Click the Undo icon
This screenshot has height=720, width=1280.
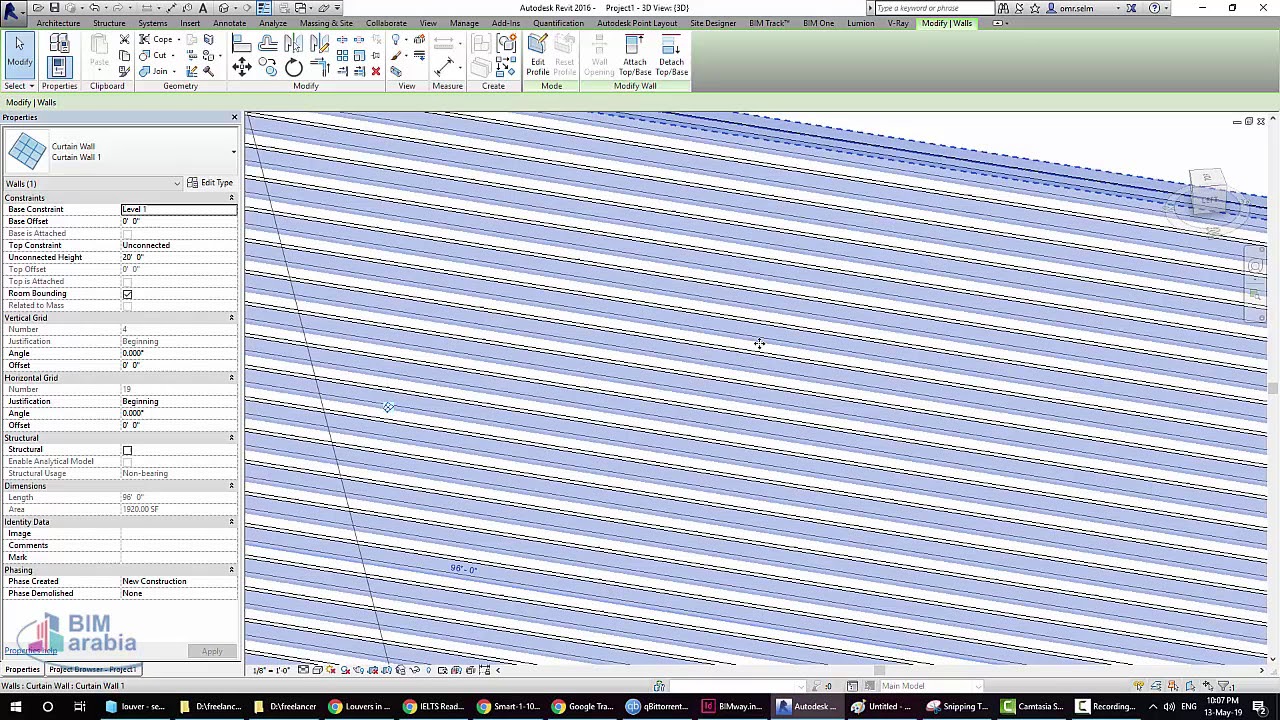click(x=95, y=8)
